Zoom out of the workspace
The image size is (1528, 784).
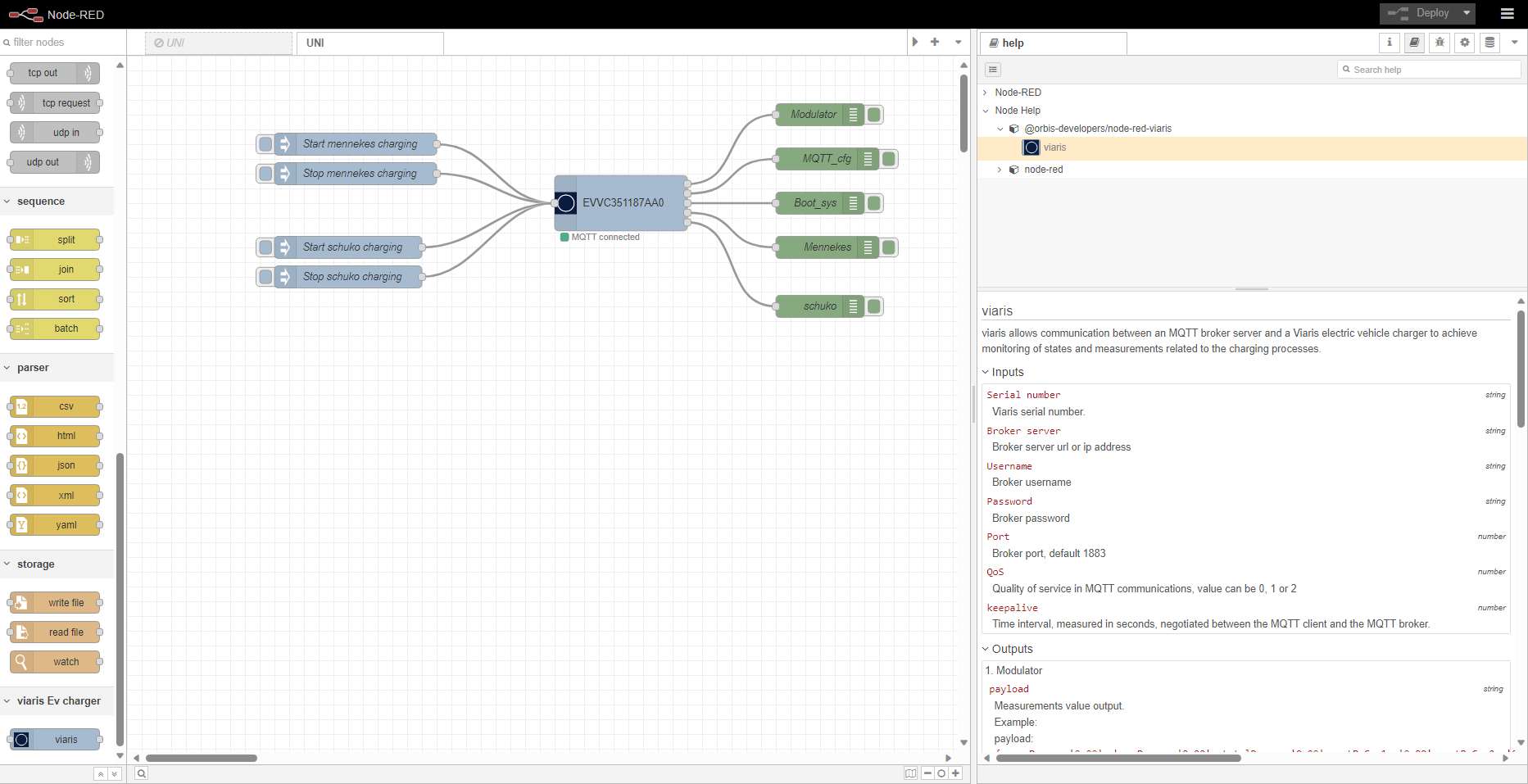pos(927,773)
